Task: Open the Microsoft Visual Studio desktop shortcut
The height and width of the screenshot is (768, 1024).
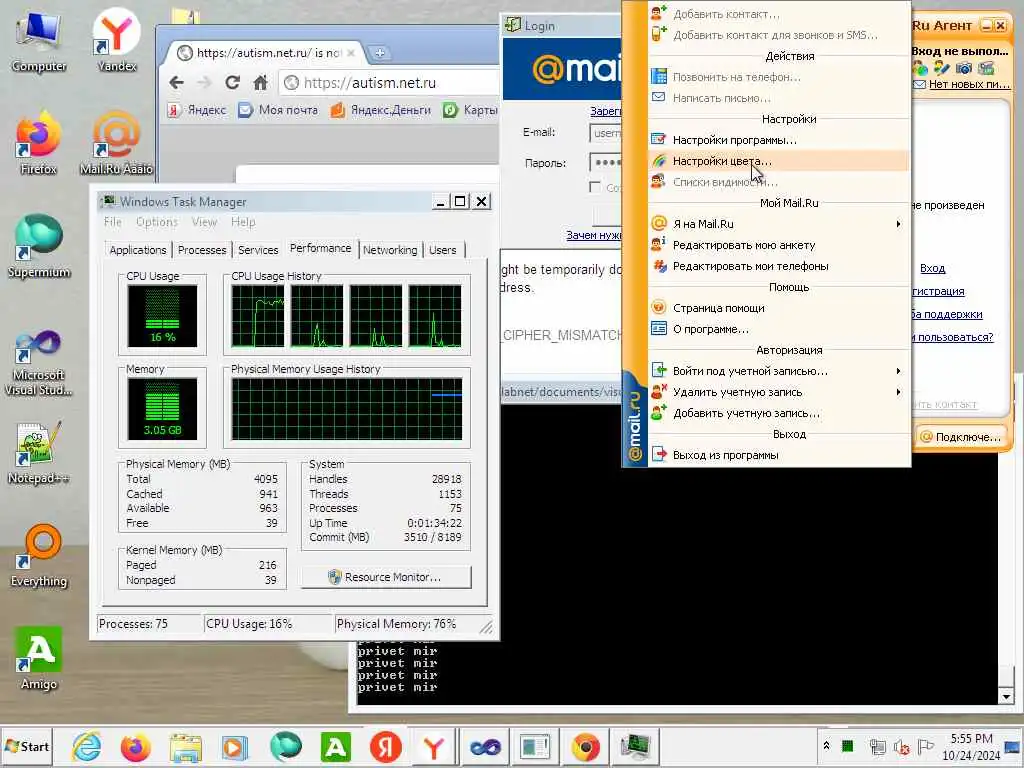Action: 38,362
